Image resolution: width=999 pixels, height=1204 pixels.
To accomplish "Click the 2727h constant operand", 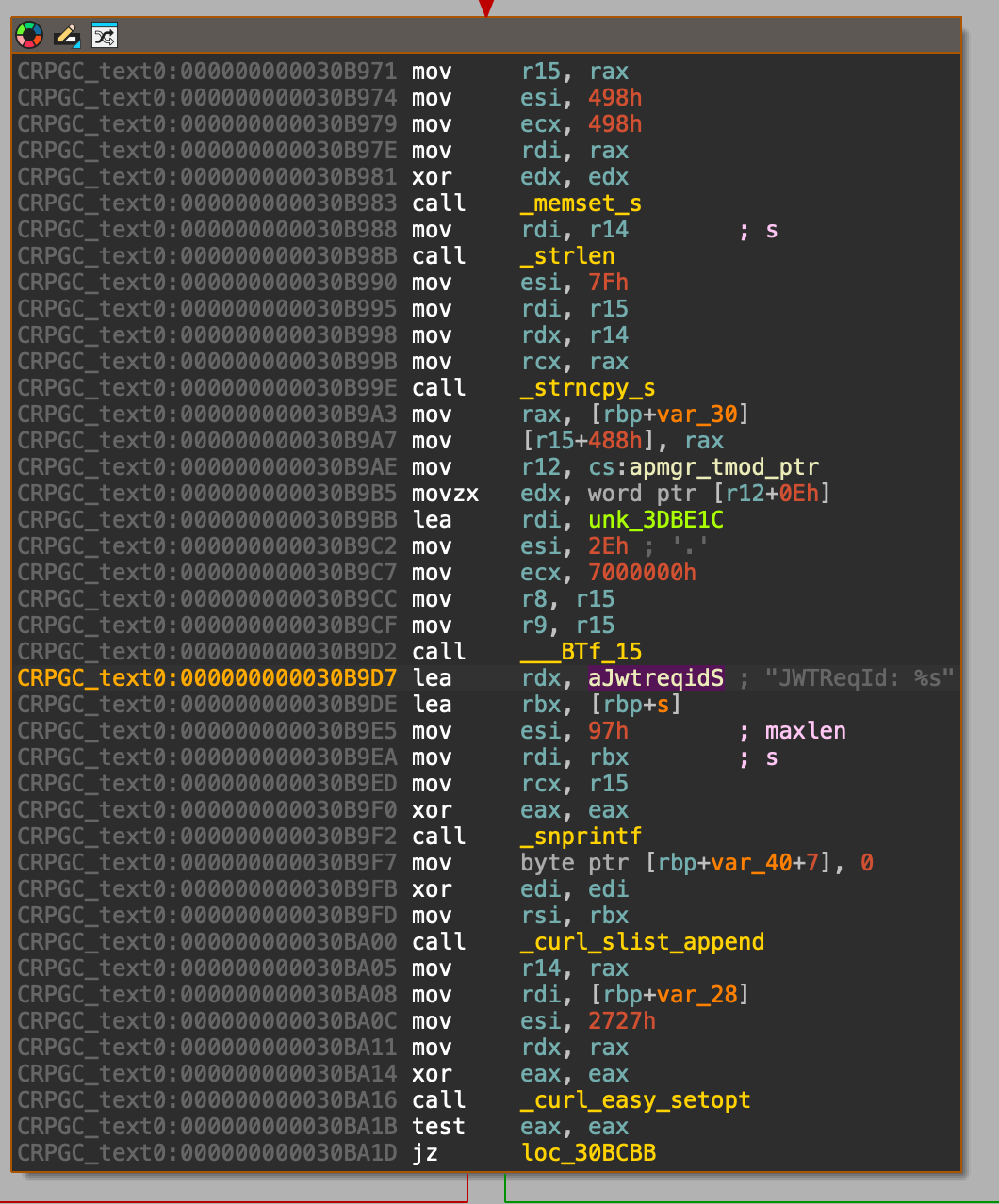I will [x=622, y=1021].
